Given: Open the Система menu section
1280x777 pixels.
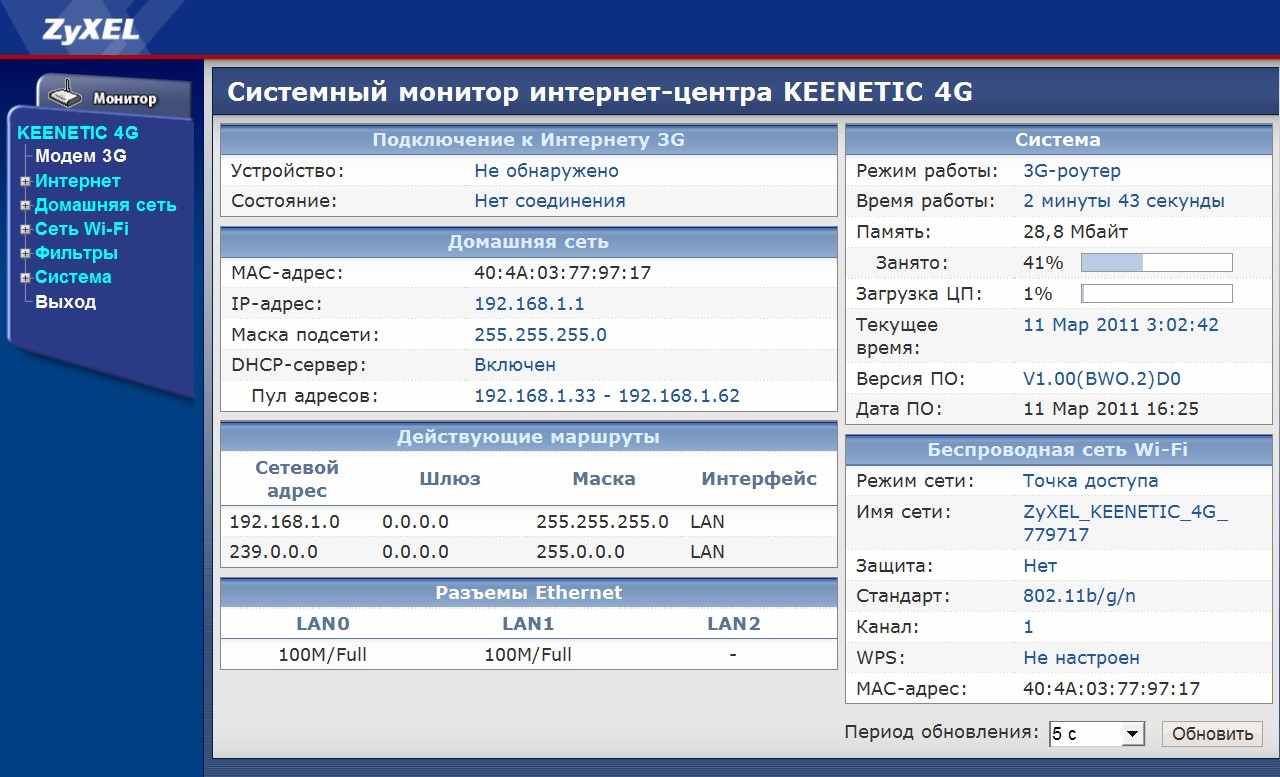Looking at the screenshot, I should click(73, 277).
